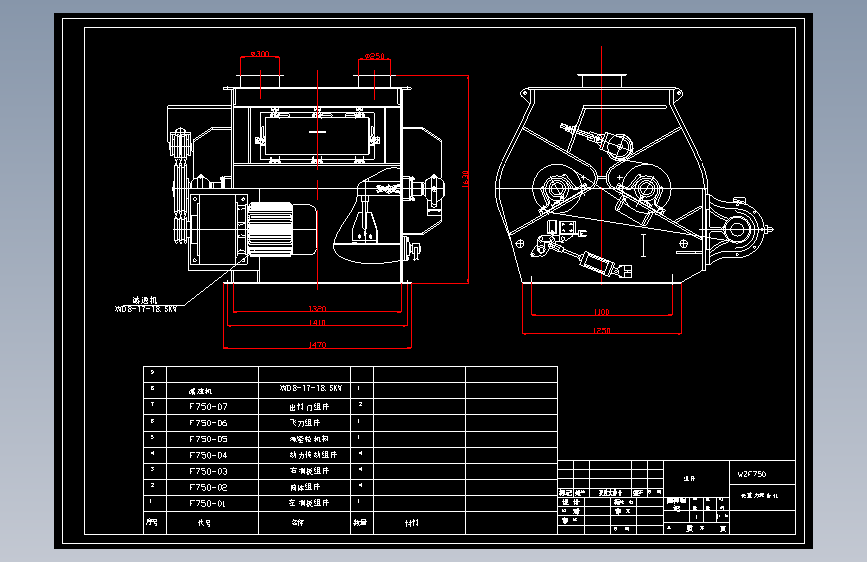Viewport: 867px width, 562px height.
Task: Select the inspection door frame in front view
Action: [x=317, y=136]
